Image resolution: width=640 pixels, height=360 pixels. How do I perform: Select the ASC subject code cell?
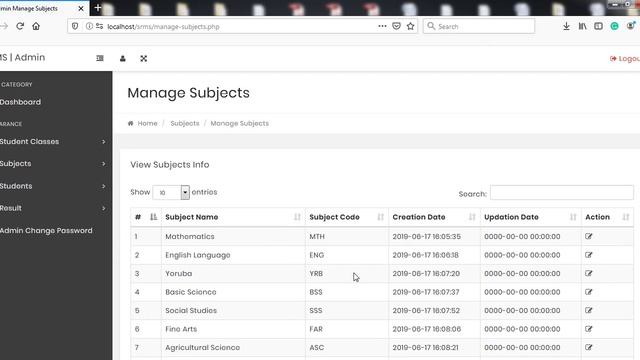pos(347,347)
